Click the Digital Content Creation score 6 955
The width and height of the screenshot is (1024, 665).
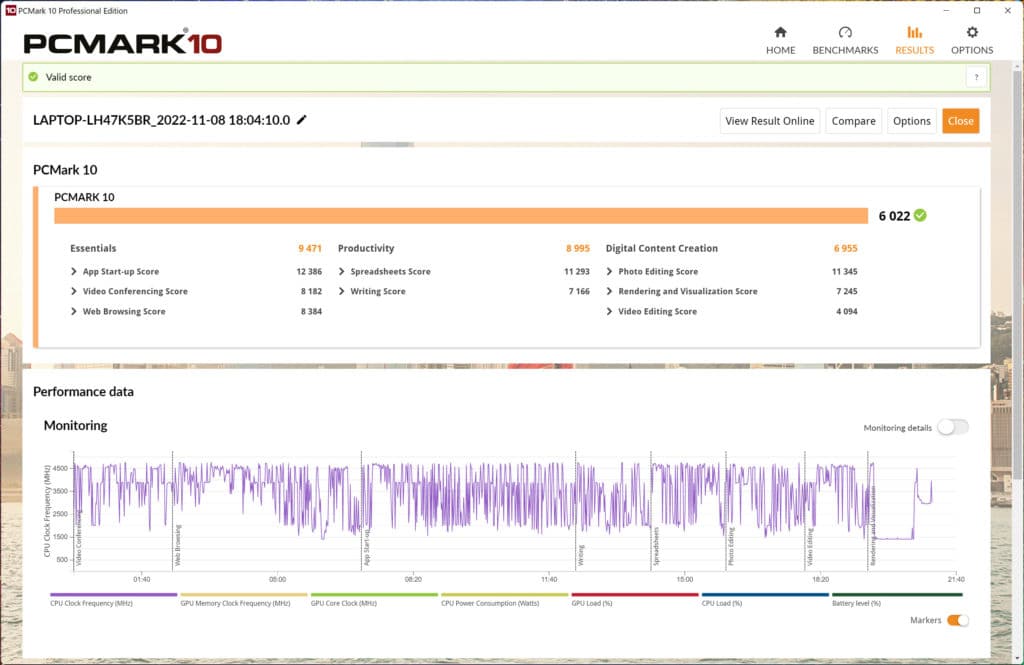tap(846, 248)
